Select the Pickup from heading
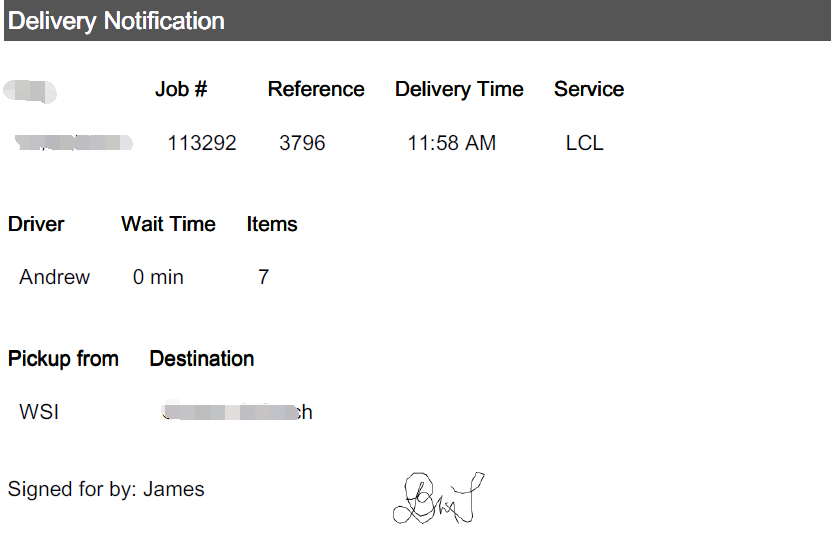 pyautogui.click(x=63, y=359)
